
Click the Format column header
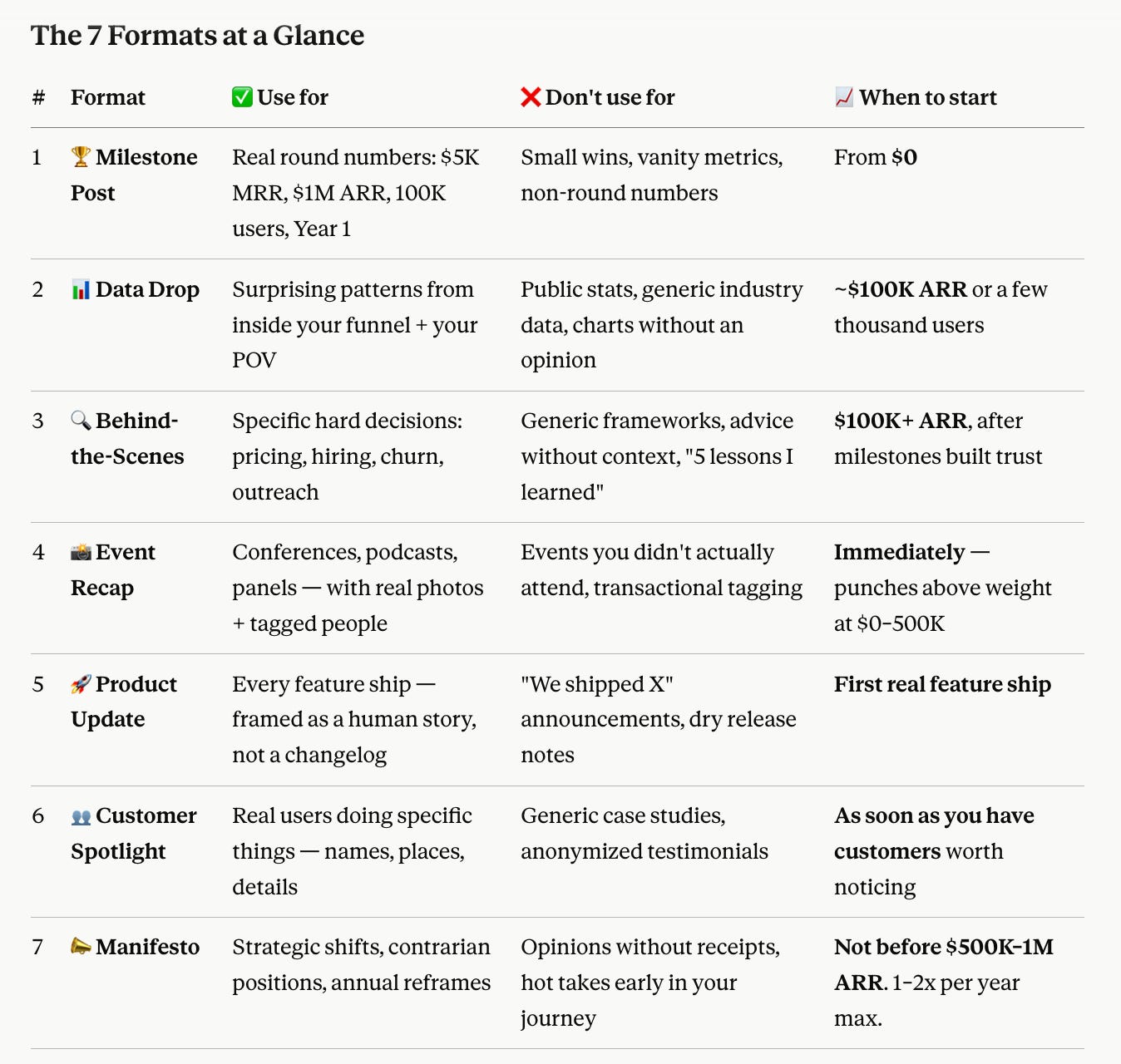pyautogui.click(x=108, y=97)
